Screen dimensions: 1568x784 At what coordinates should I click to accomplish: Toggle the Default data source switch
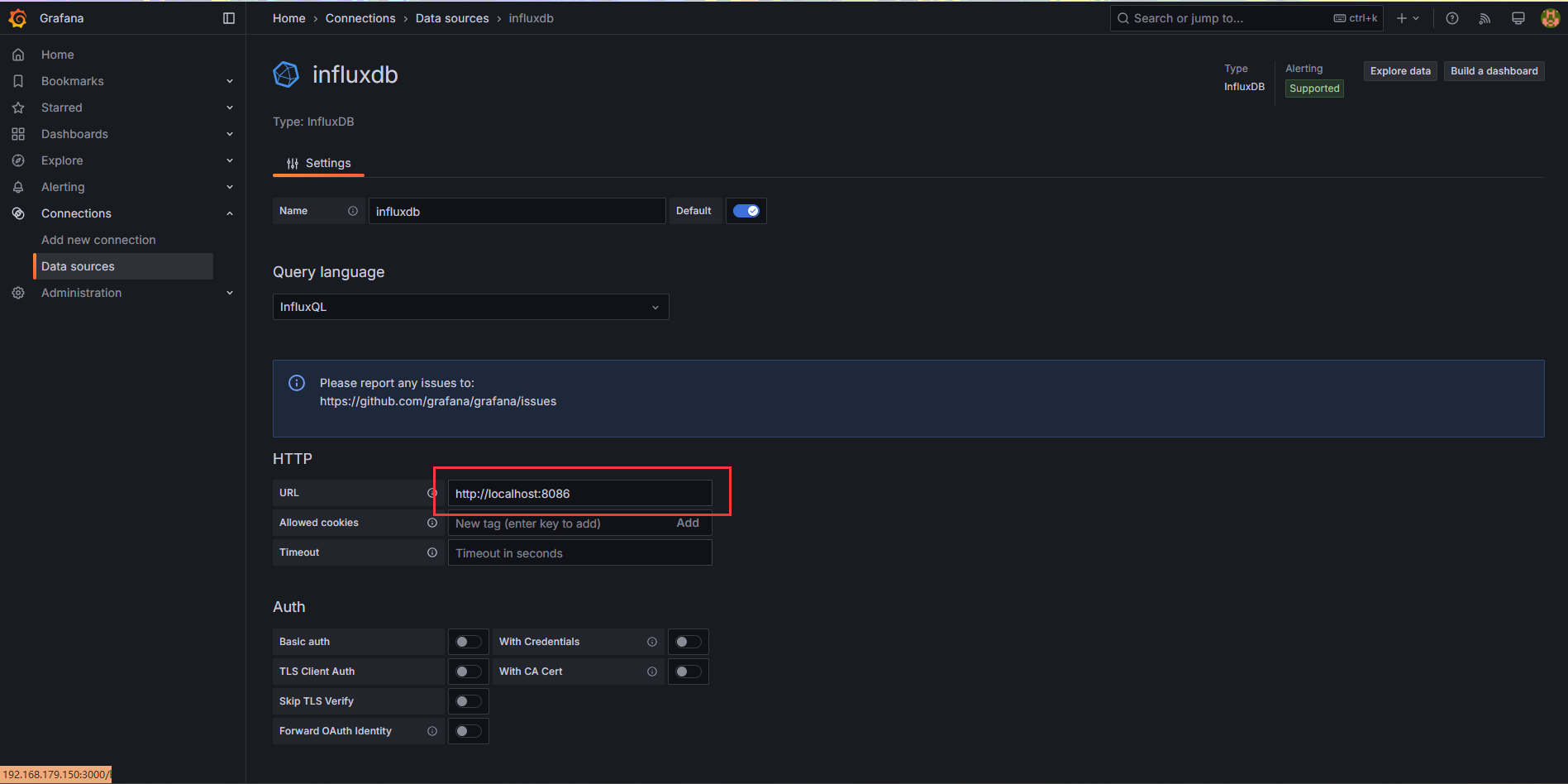(x=746, y=211)
